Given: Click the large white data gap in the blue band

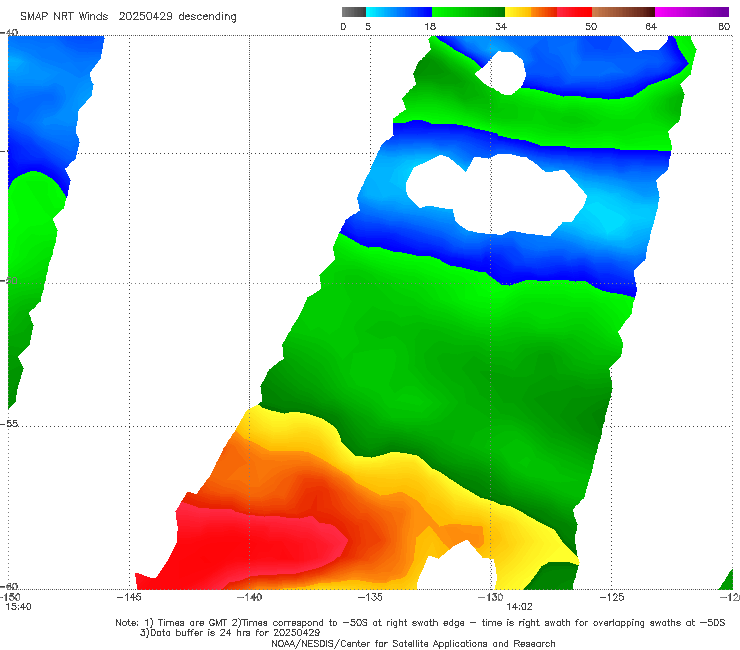Looking at the screenshot, I should pyautogui.click(x=496, y=194).
